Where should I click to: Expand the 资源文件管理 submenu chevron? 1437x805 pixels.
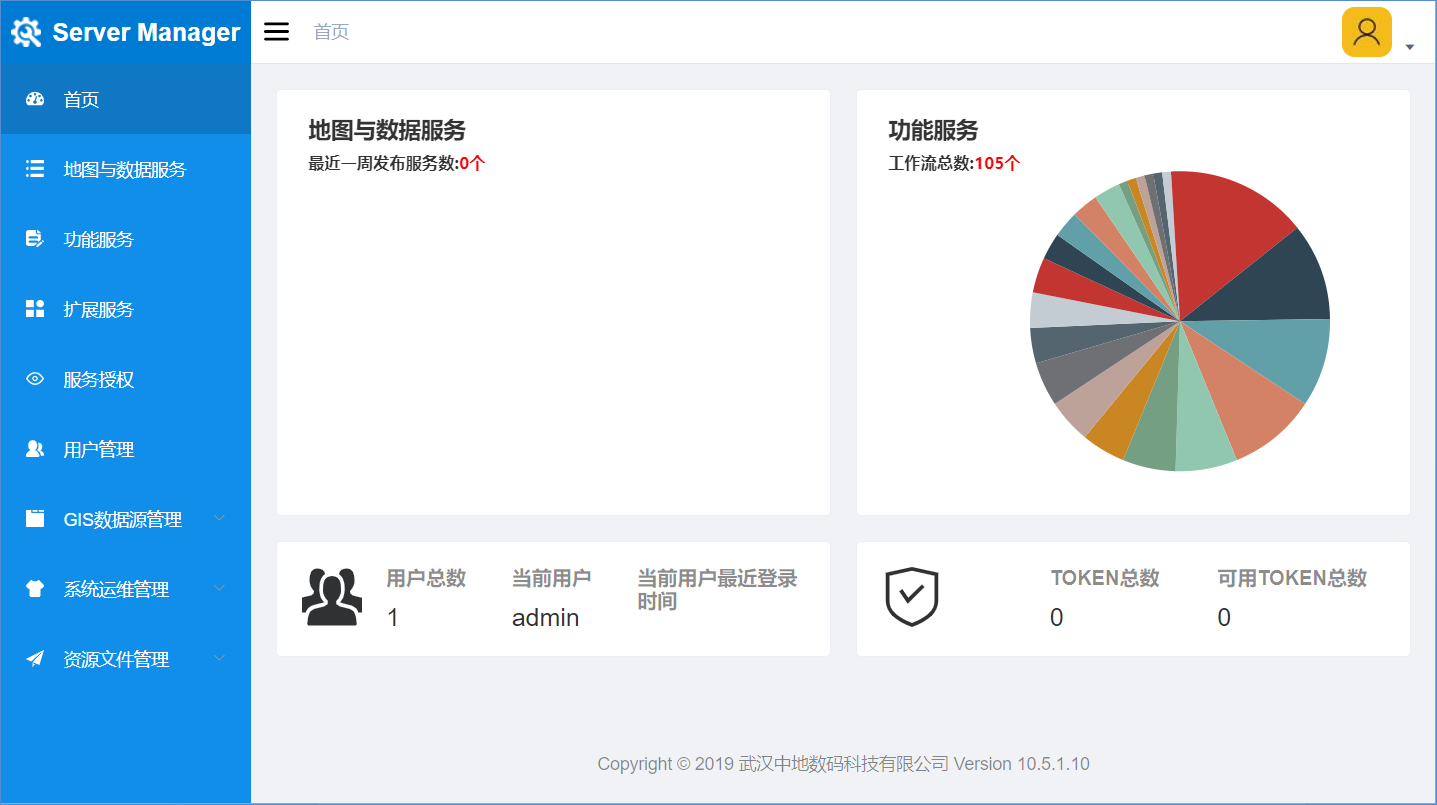click(x=220, y=658)
